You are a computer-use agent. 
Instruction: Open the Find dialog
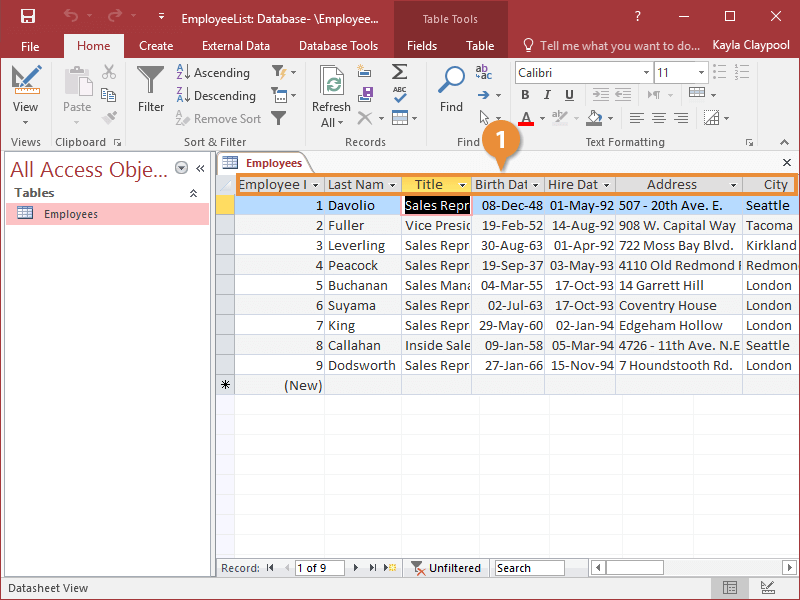click(x=451, y=90)
